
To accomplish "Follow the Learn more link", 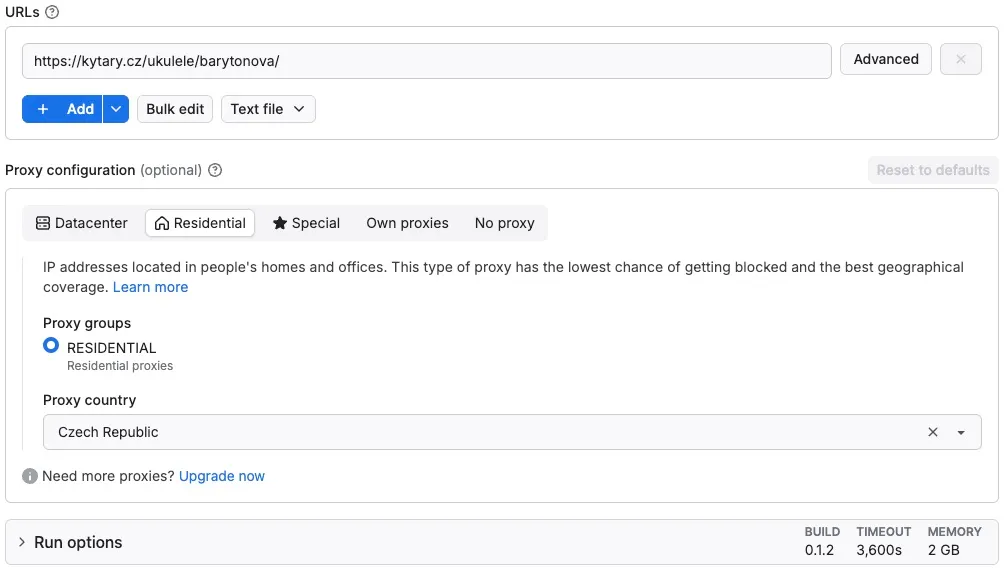I will 150,287.
